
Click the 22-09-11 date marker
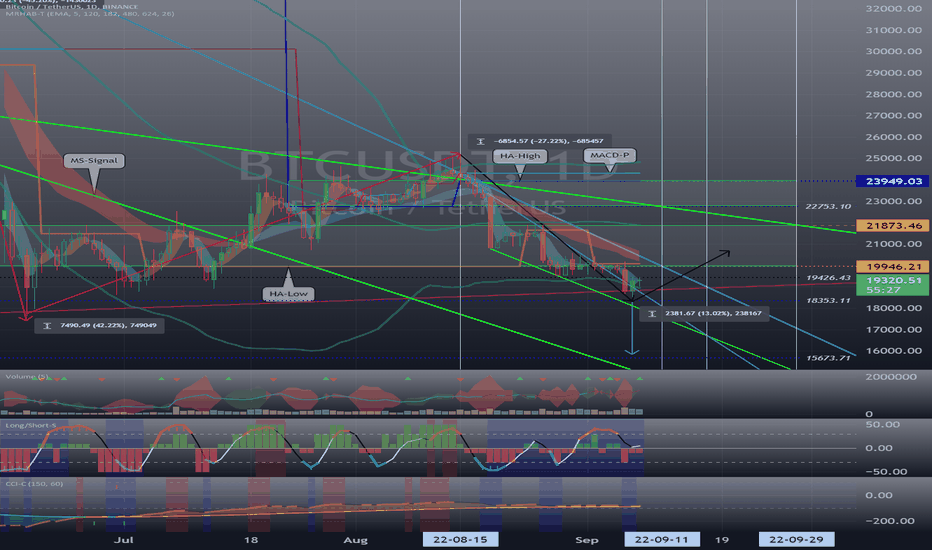click(x=662, y=539)
